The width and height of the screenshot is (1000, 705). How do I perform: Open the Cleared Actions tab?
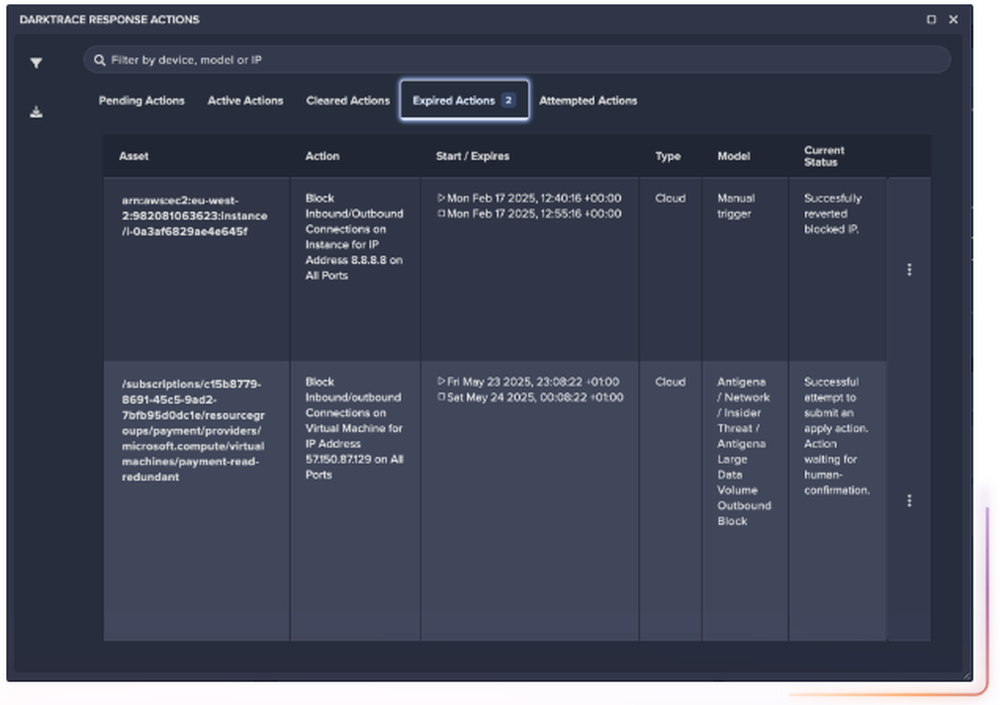(348, 101)
